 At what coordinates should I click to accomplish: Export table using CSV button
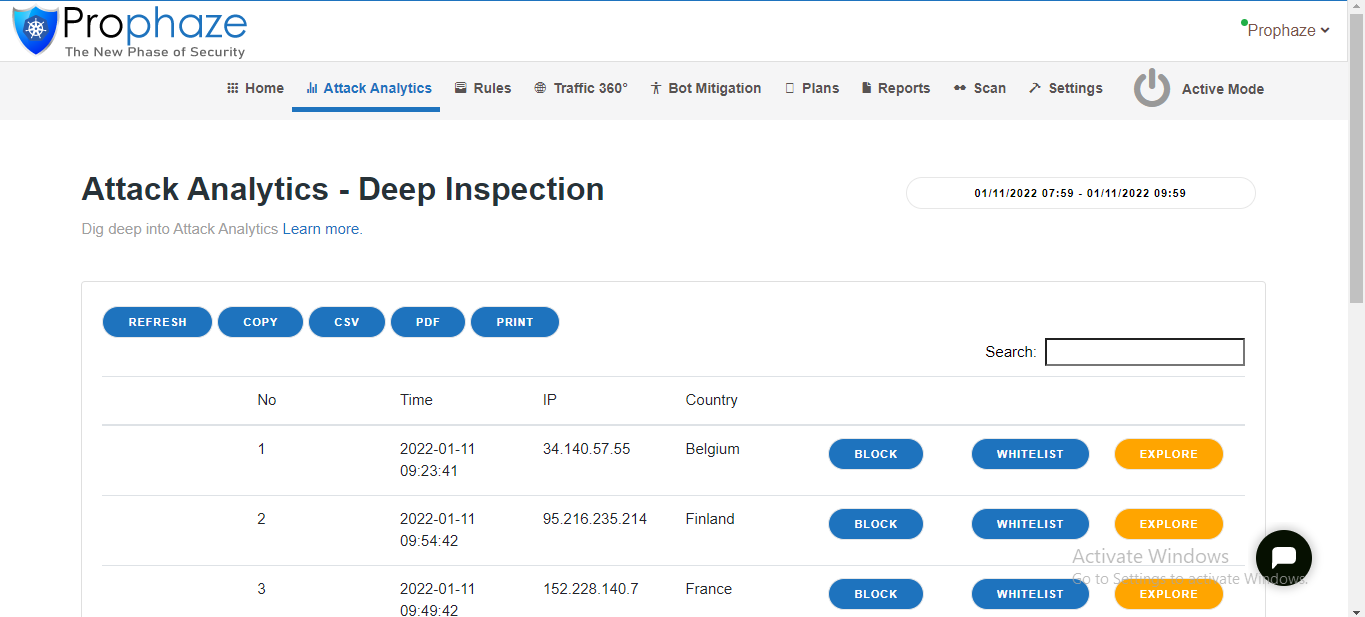point(346,322)
